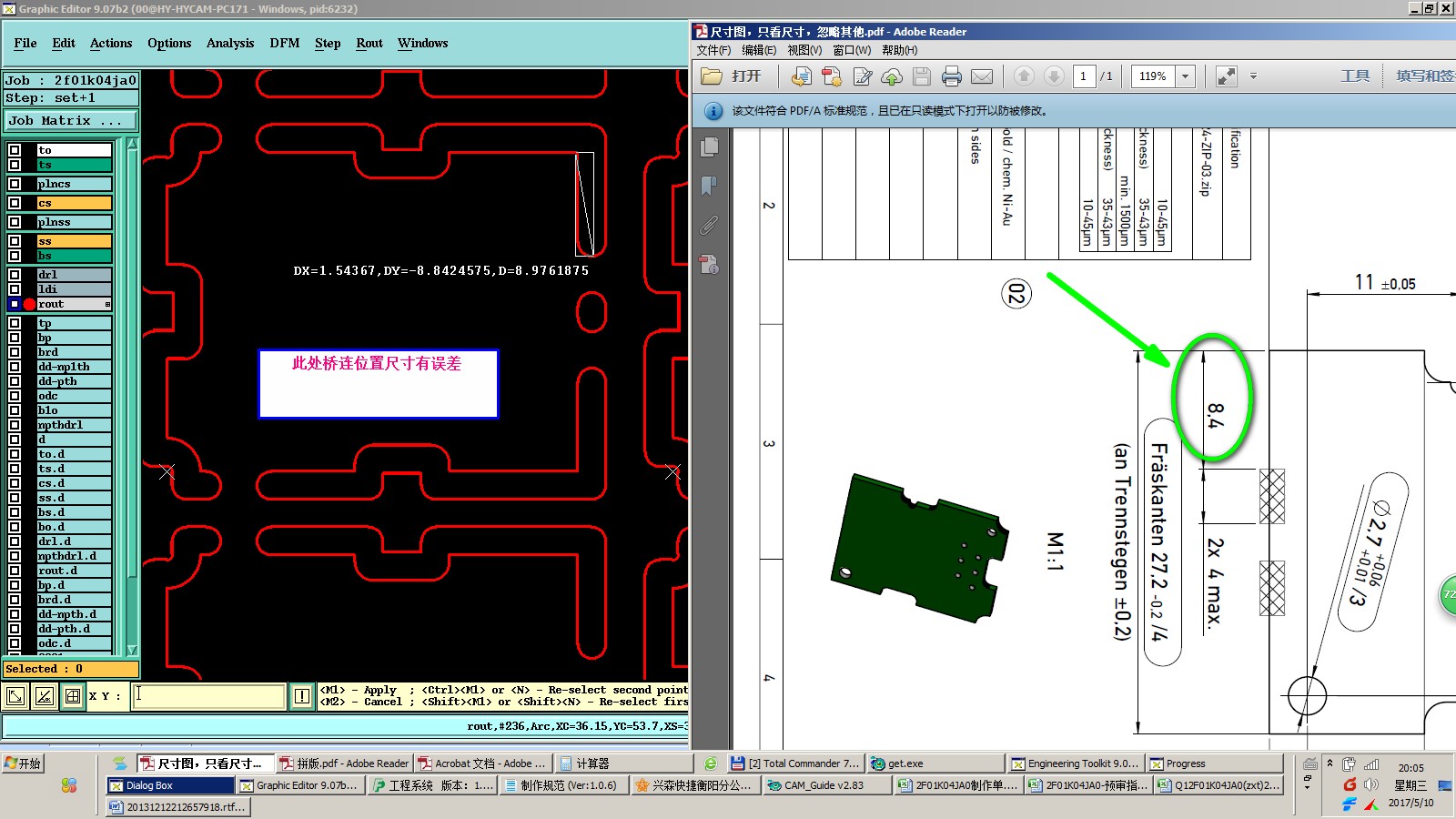Toggle the 'ts' layer checkbox
Viewport: 1456px width, 819px height.
[x=15, y=165]
